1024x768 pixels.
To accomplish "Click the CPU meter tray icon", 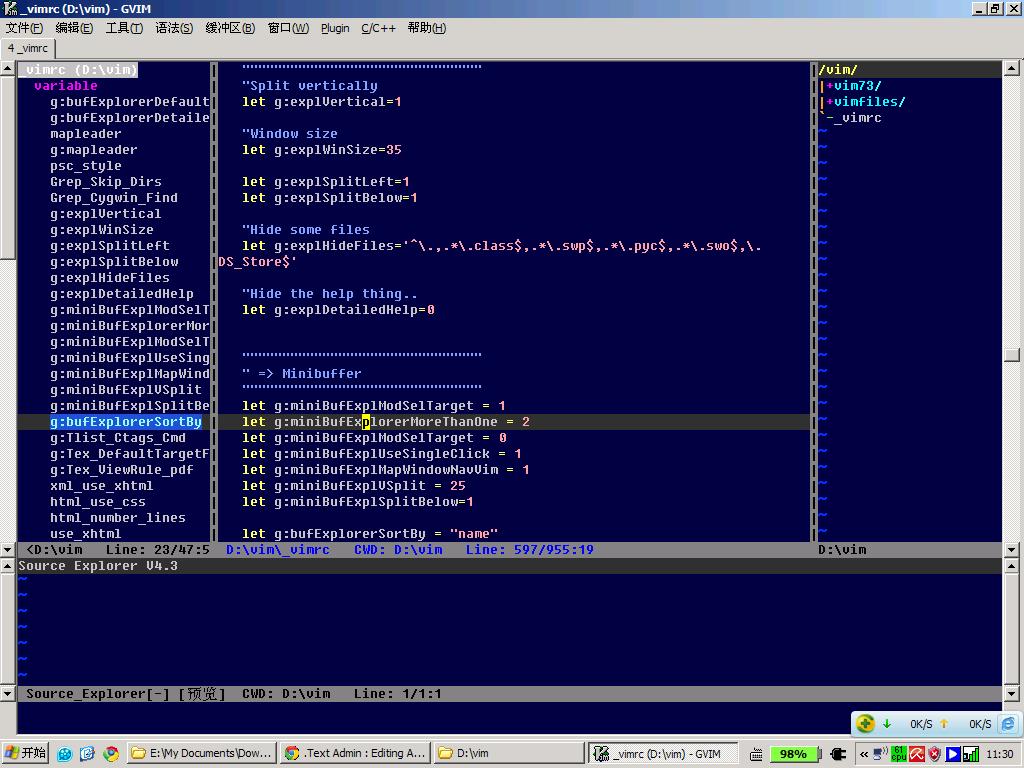I will [899, 754].
